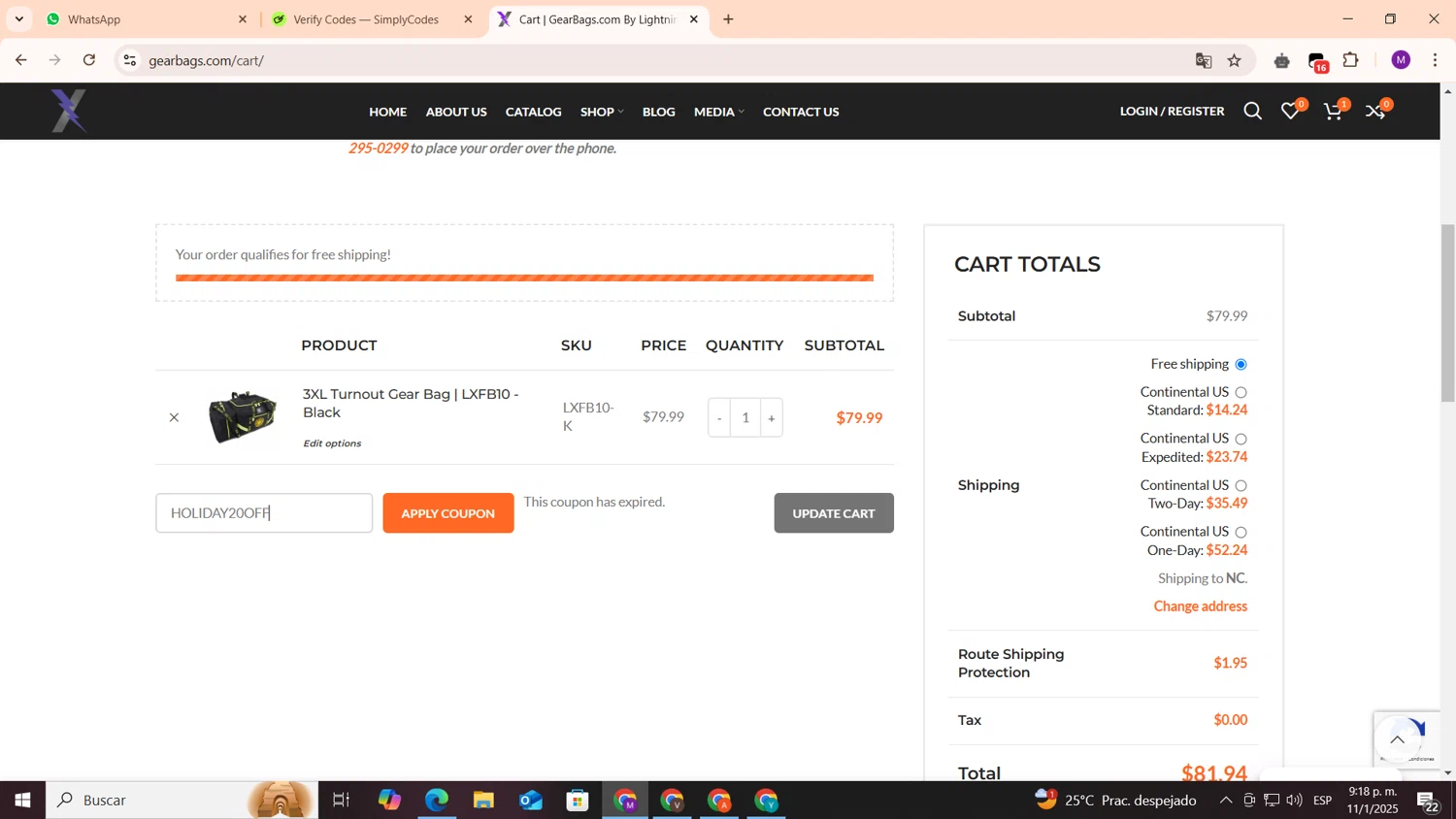Open File Explorer from taskbar
The width and height of the screenshot is (1456, 819).
tap(483, 801)
